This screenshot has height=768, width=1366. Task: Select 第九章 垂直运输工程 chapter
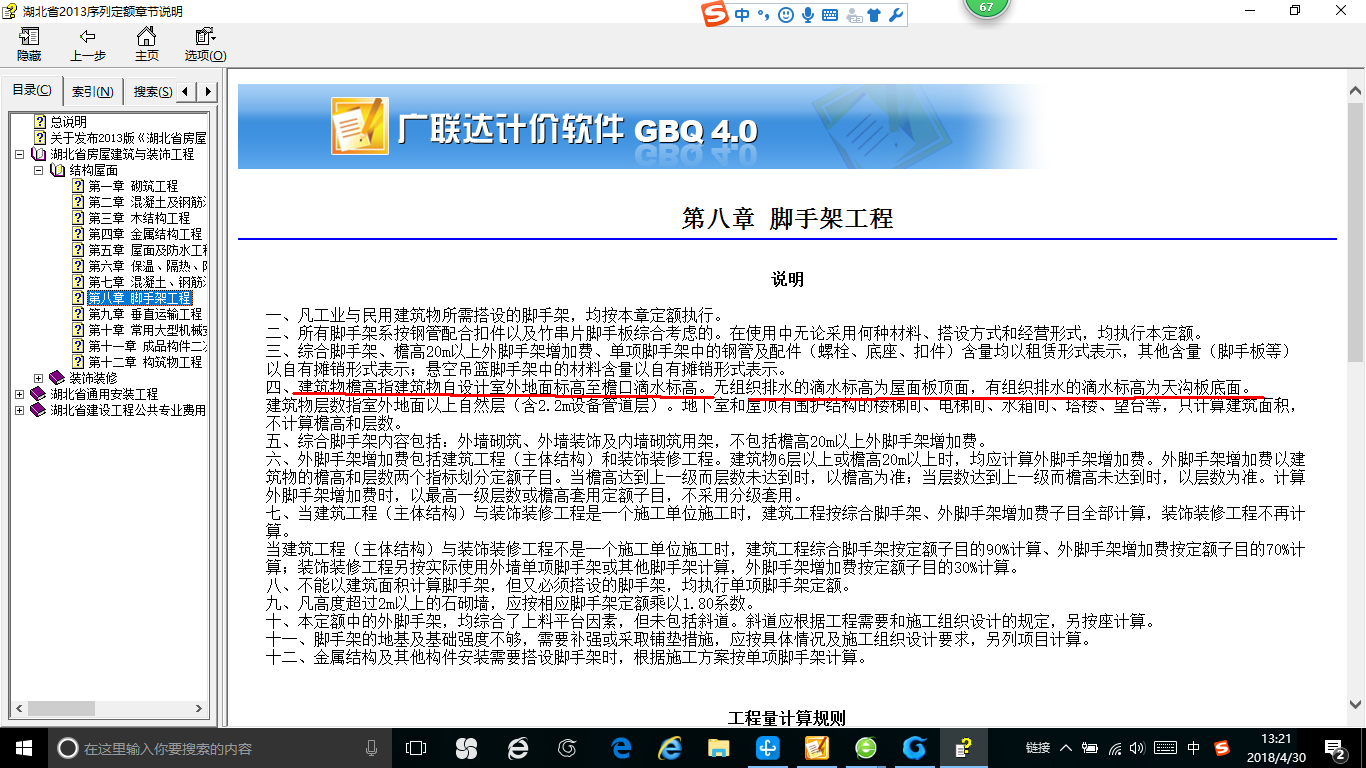145,314
